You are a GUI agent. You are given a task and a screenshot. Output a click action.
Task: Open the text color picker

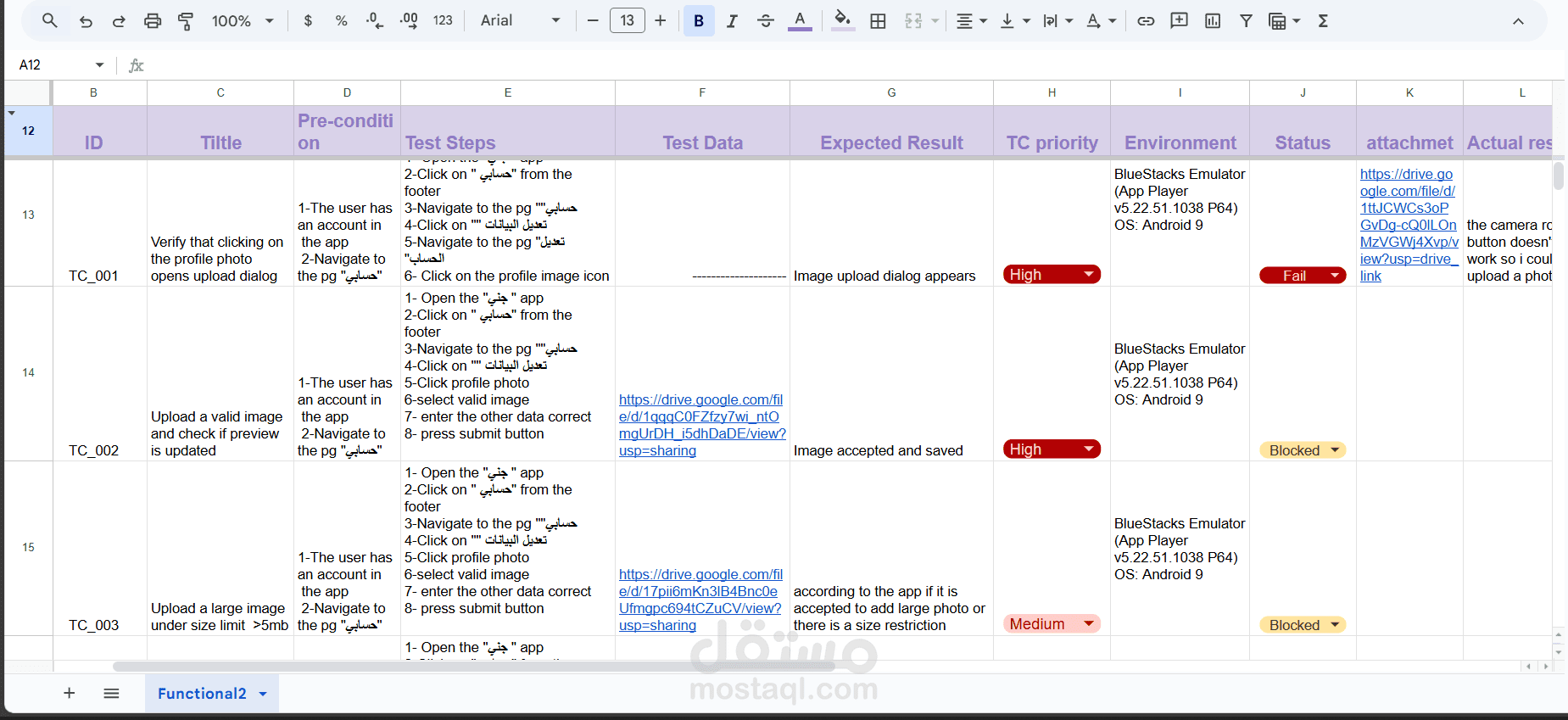coord(800,21)
